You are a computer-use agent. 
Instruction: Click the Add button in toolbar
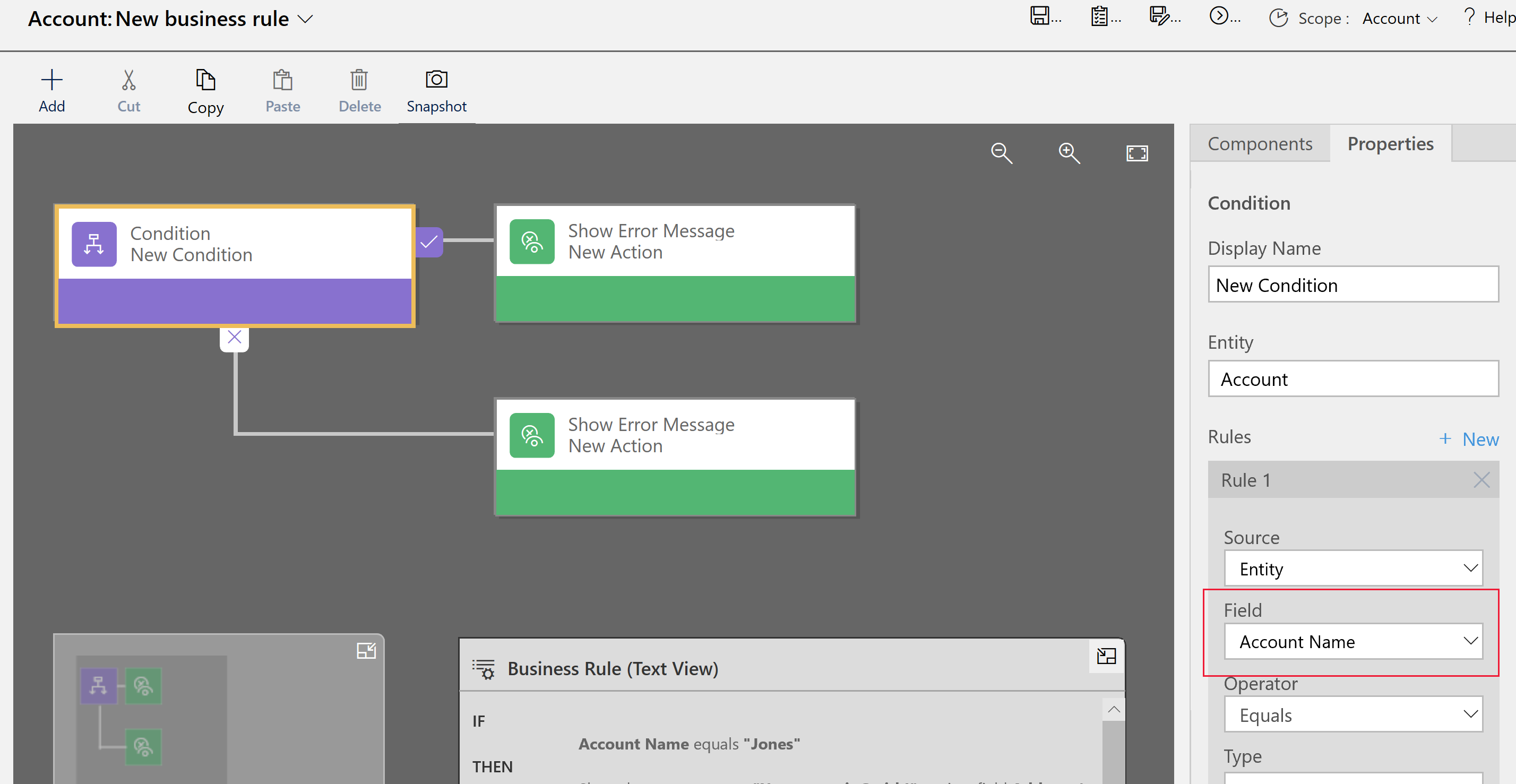(x=51, y=90)
